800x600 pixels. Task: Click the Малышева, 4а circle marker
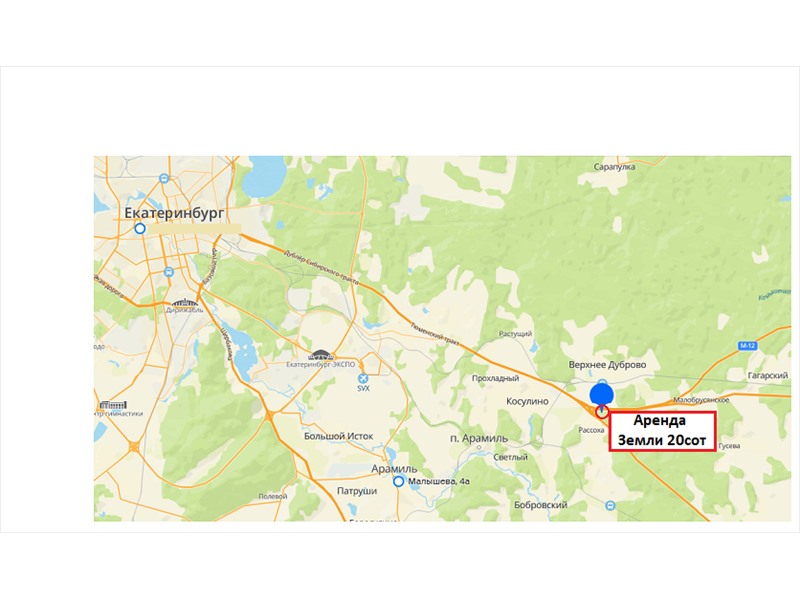pyautogui.click(x=398, y=482)
